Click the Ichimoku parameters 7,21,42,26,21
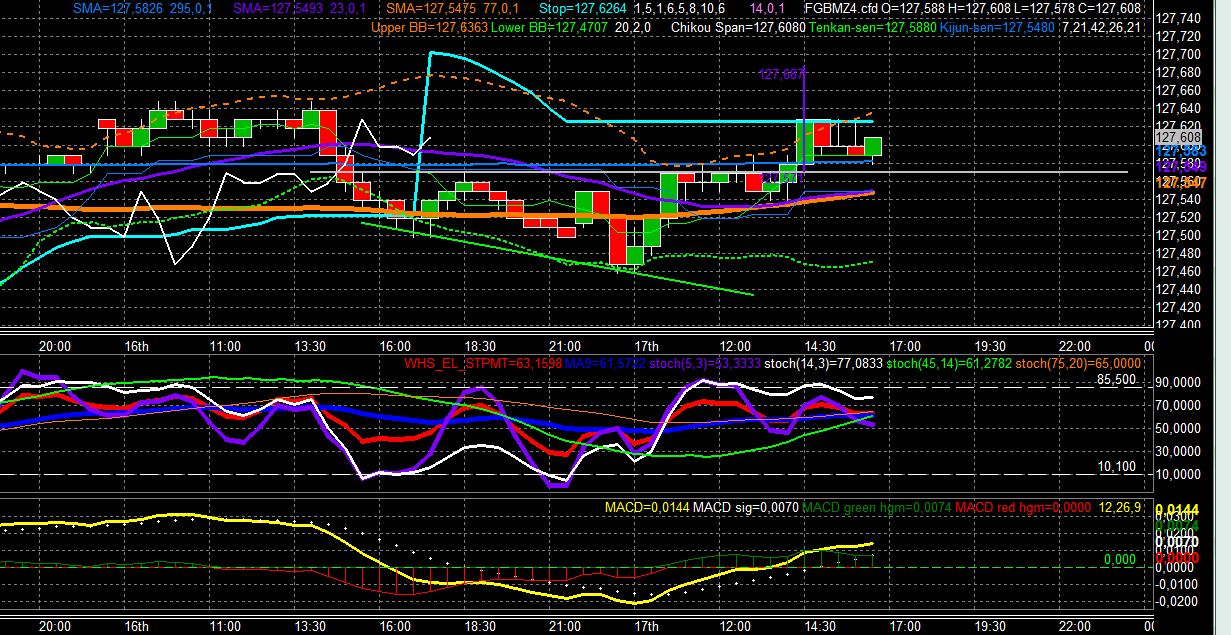Viewport: 1231px width, 635px height. pos(1102,27)
